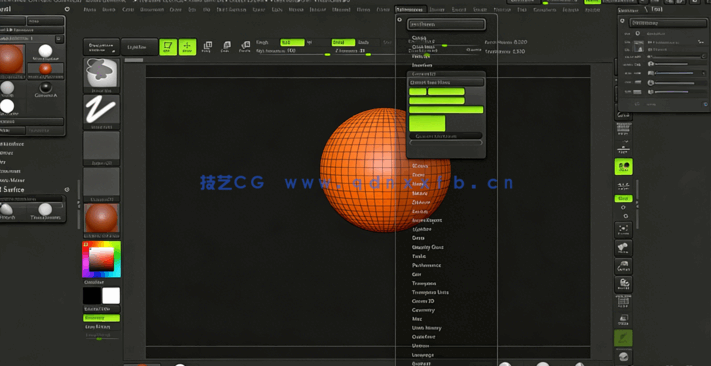This screenshot has height=366, width=711.
Task: Toggle the large green square in Preferences panel
Action: tap(427, 123)
